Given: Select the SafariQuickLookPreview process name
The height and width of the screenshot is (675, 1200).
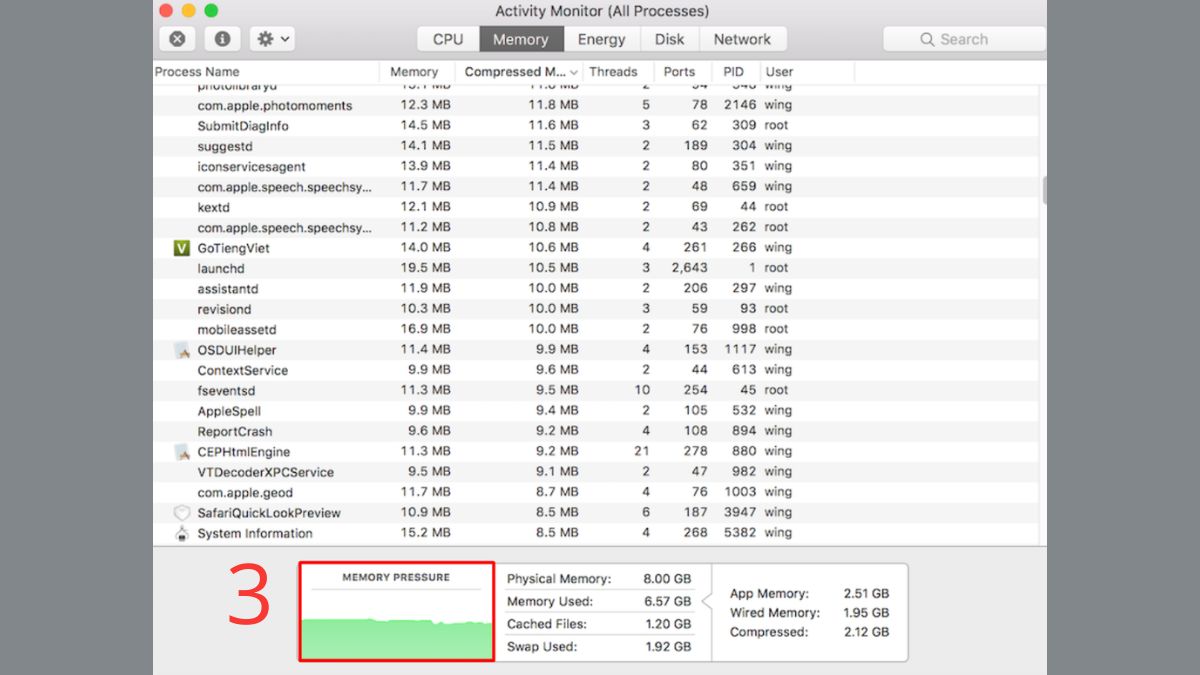Looking at the screenshot, I should click(269, 513).
